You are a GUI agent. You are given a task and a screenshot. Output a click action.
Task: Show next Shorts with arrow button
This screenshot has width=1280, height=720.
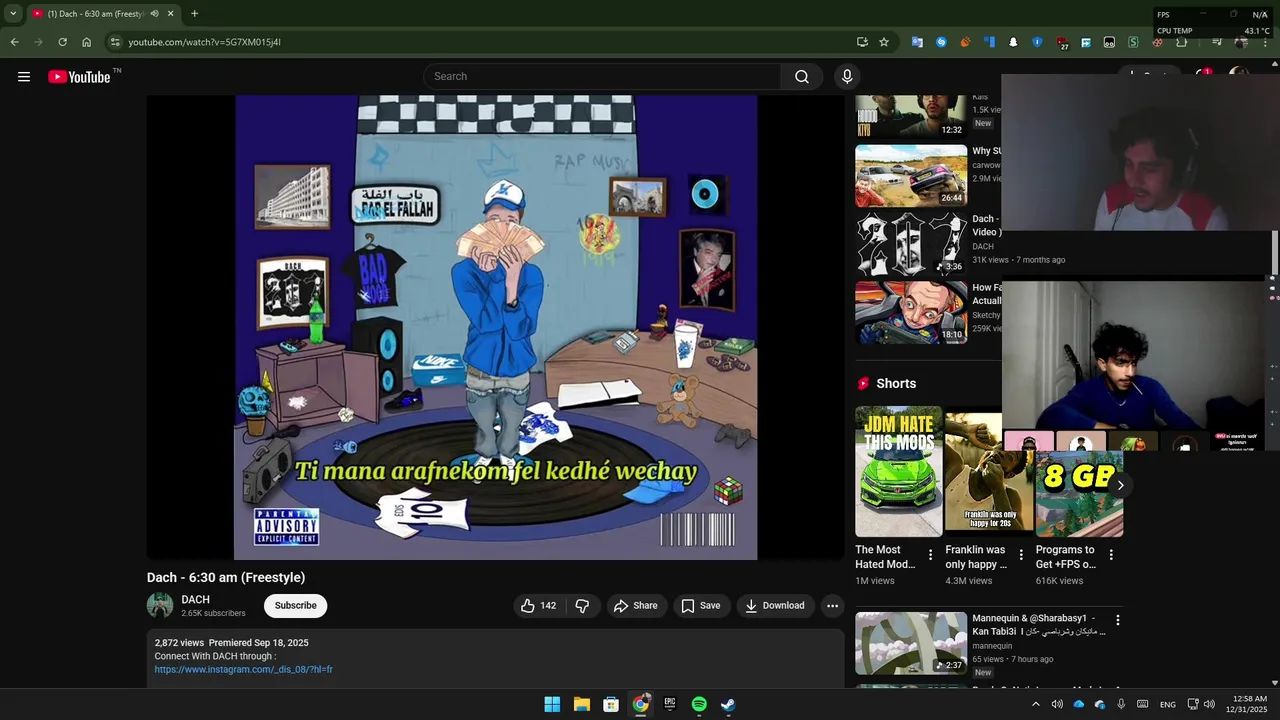pyautogui.click(x=1120, y=485)
